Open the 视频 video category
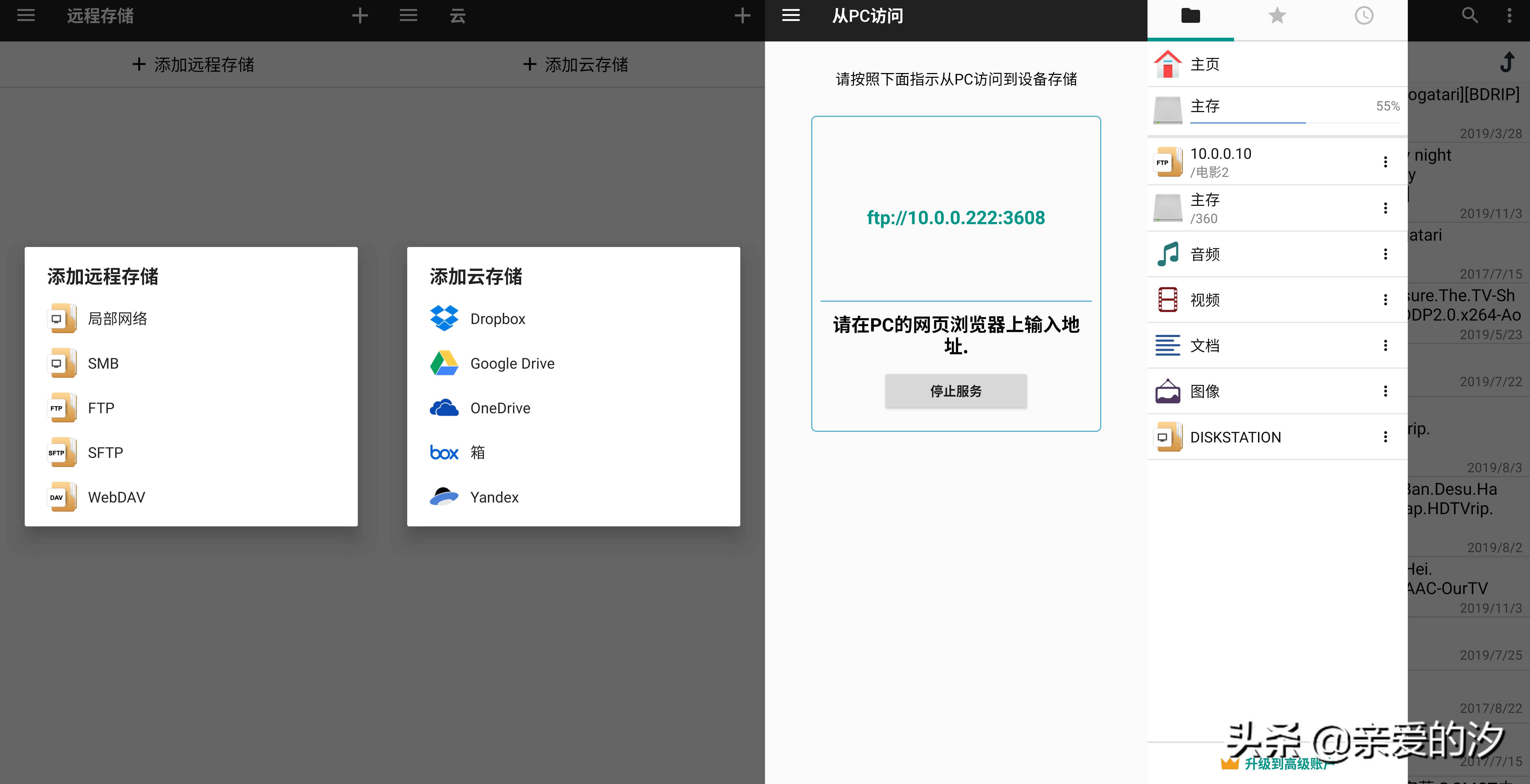The image size is (1530, 784). (1205, 300)
